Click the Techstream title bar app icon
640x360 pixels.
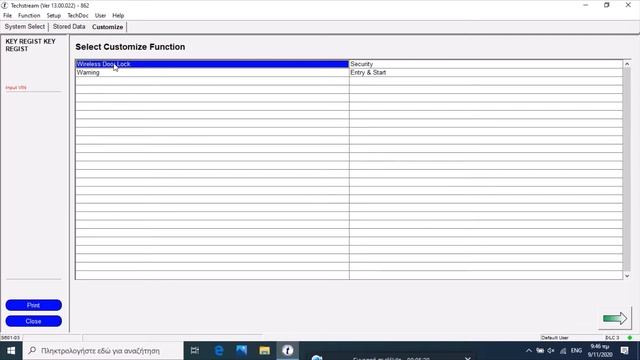pyautogui.click(x=4, y=5)
